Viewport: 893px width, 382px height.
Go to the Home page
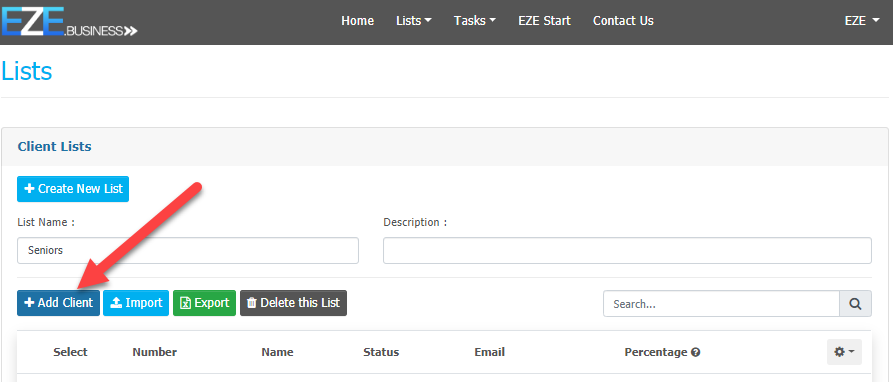358,21
